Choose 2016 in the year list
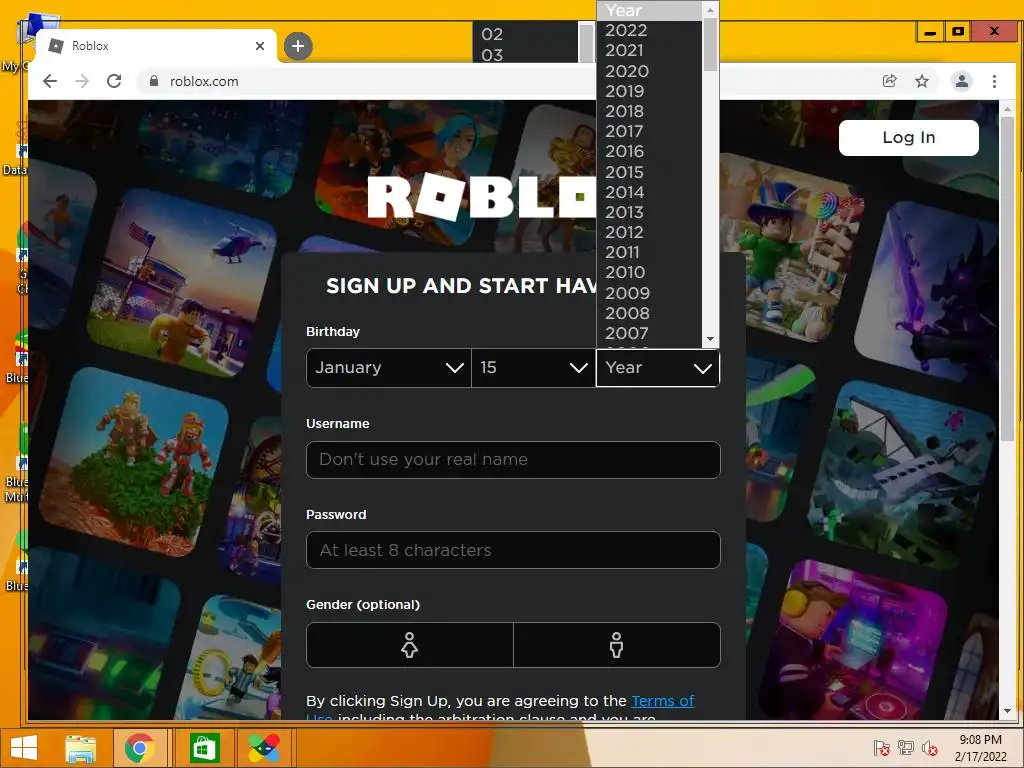The height and width of the screenshot is (768, 1024). click(649, 152)
